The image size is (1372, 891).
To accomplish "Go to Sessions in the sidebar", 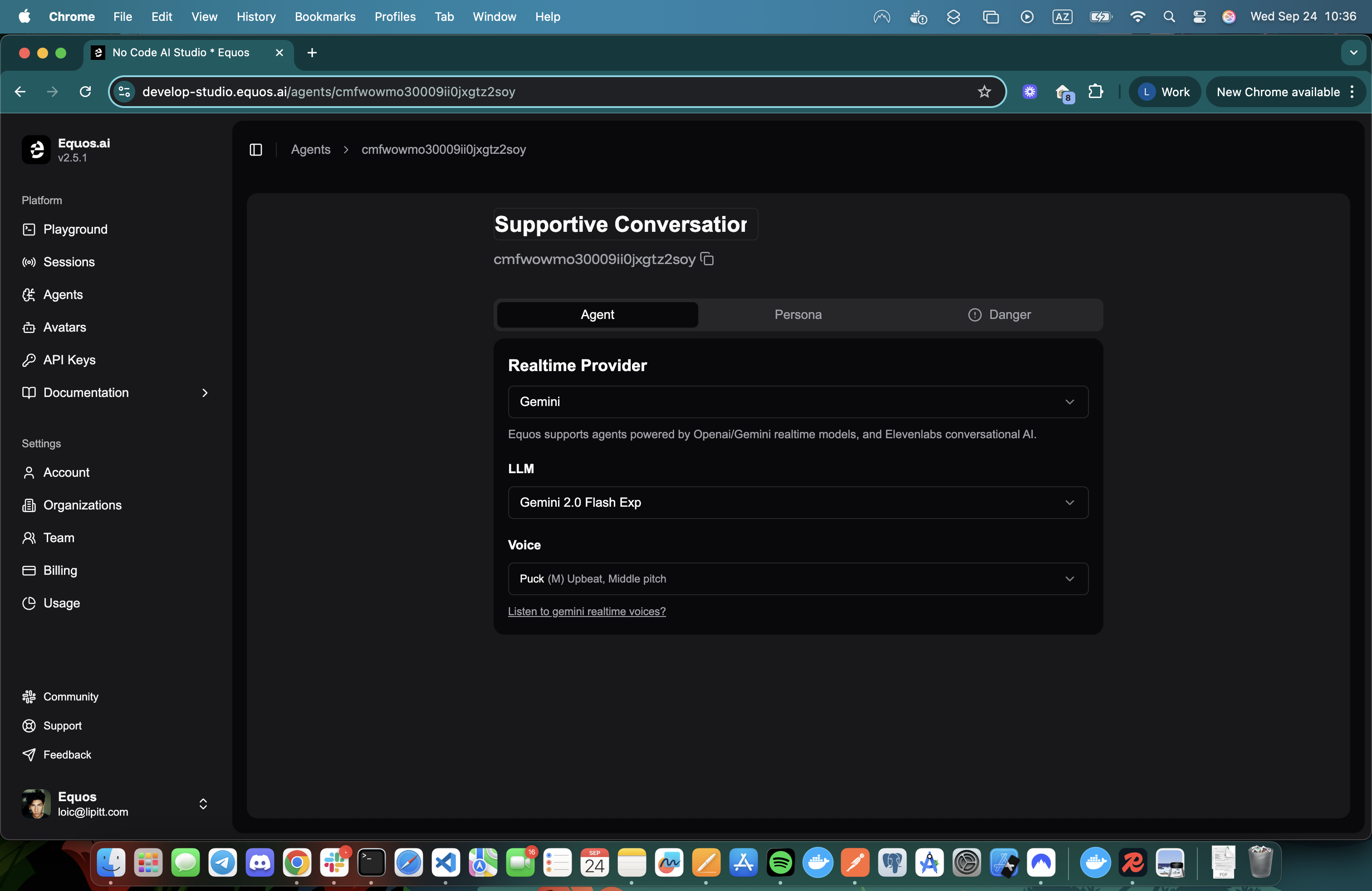I will tap(69, 262).
